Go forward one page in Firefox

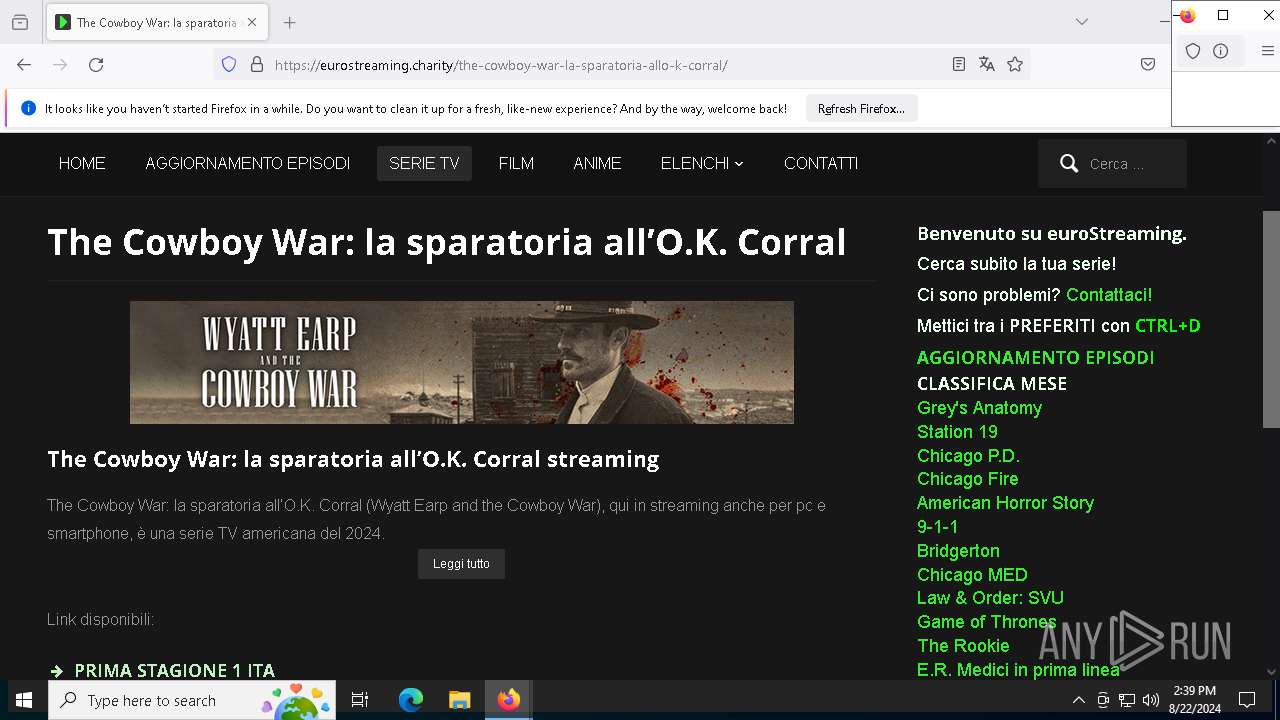(60, 65)
